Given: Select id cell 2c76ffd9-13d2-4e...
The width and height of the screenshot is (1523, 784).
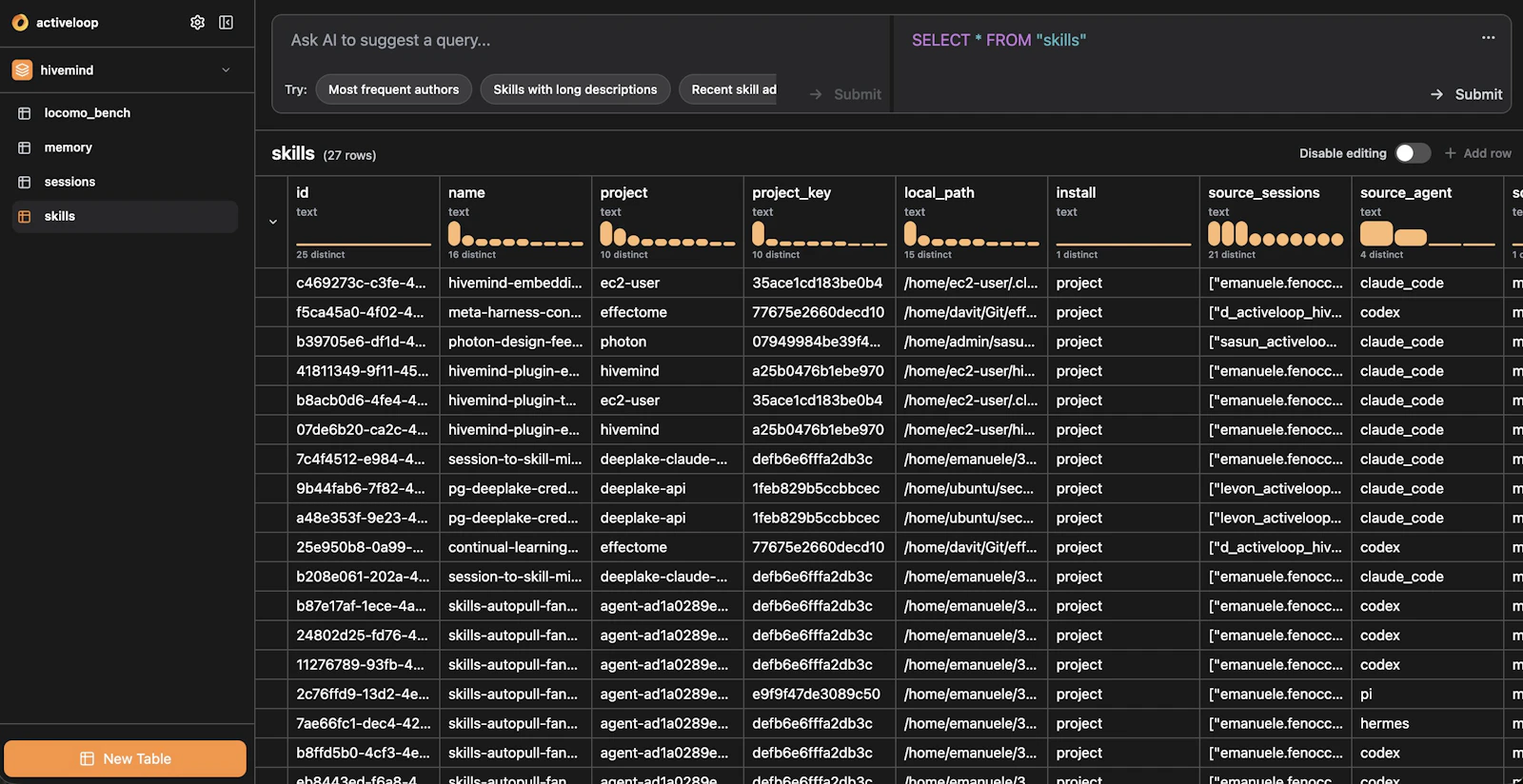Looking at the screenshot, I should point(364,695).
